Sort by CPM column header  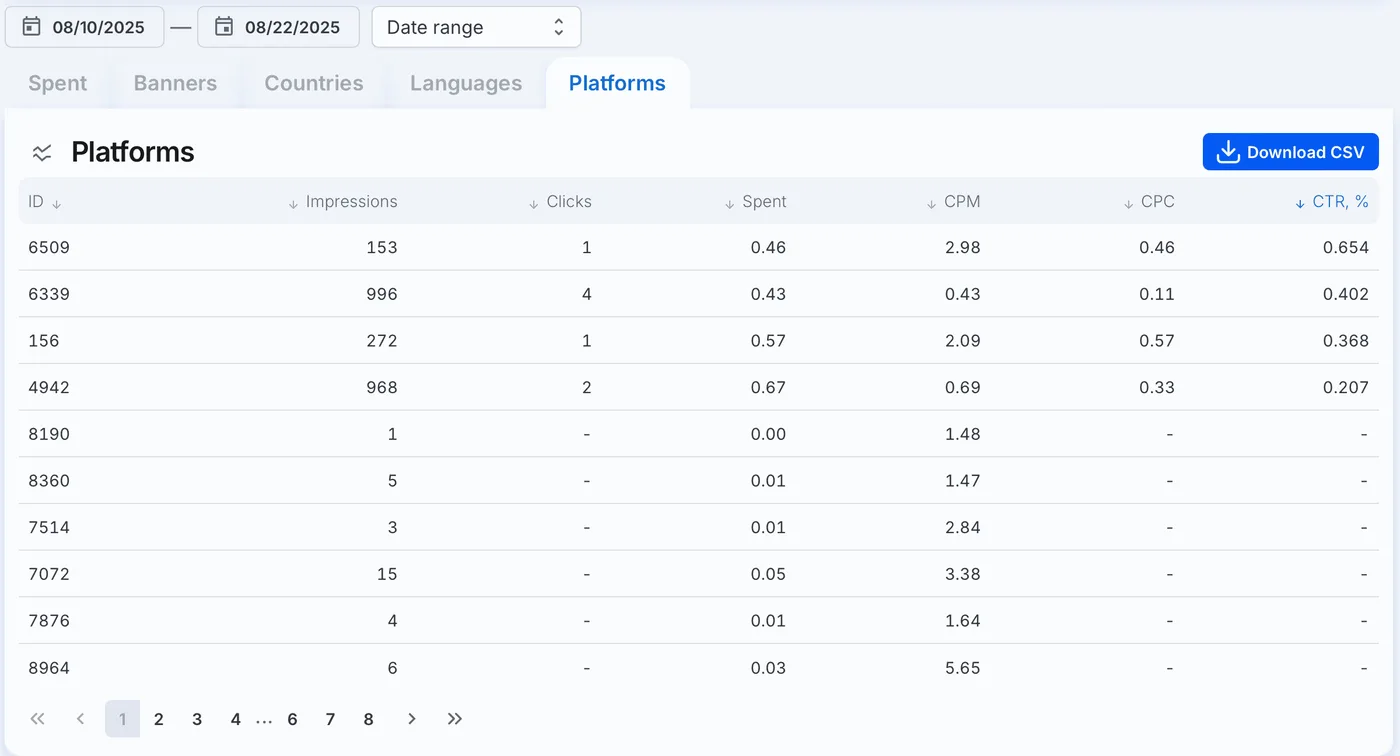[x=953, y=202]
